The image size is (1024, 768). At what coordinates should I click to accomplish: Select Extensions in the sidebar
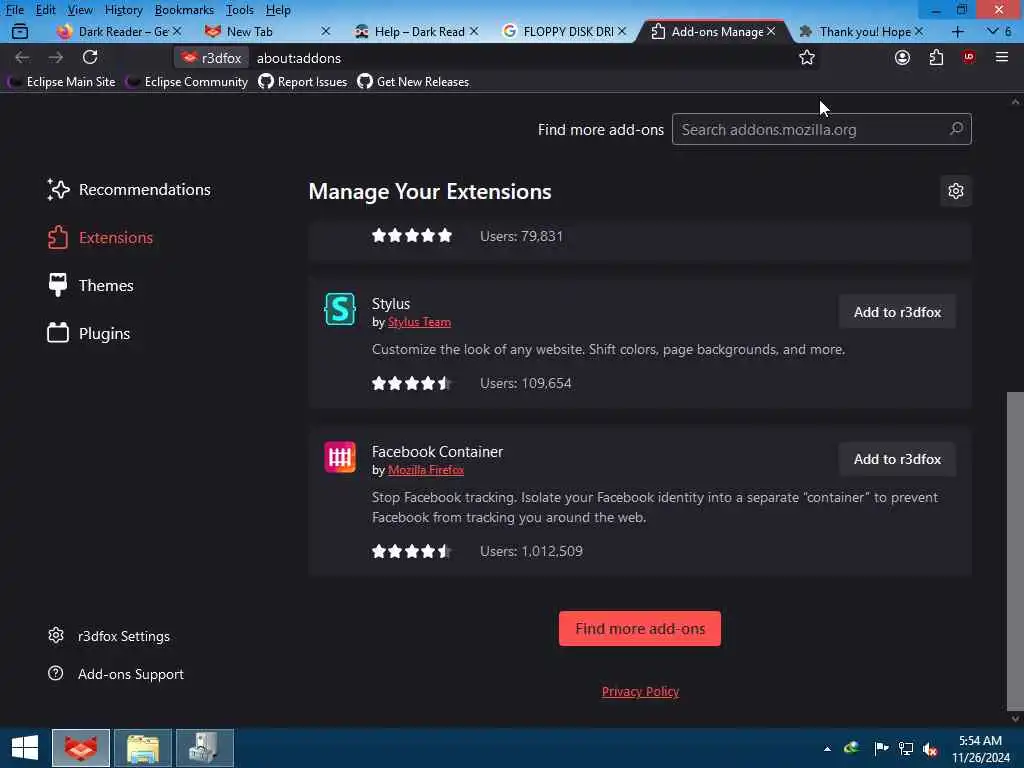click(101, 237)
